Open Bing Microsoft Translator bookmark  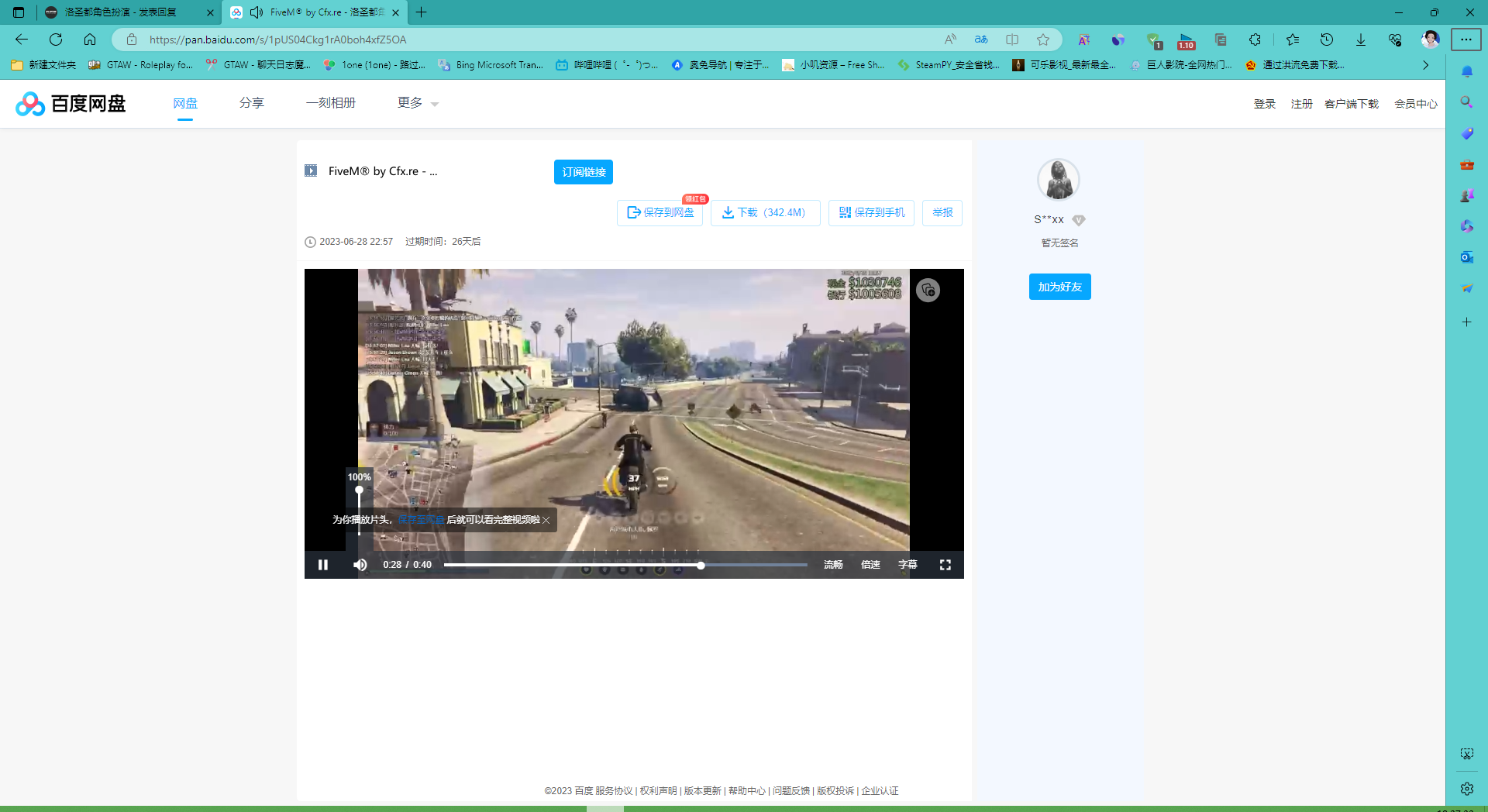pyautogui.click(x=491, y=65)
